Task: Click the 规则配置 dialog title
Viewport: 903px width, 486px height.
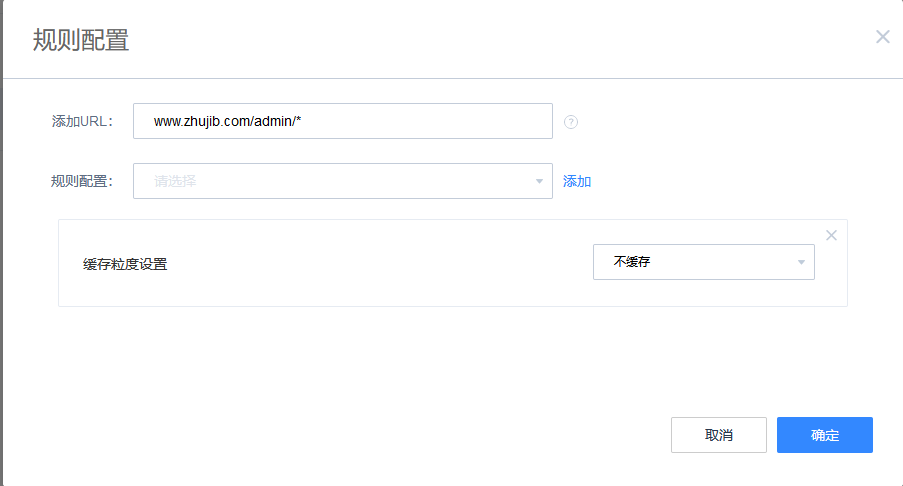Action: 81,40
